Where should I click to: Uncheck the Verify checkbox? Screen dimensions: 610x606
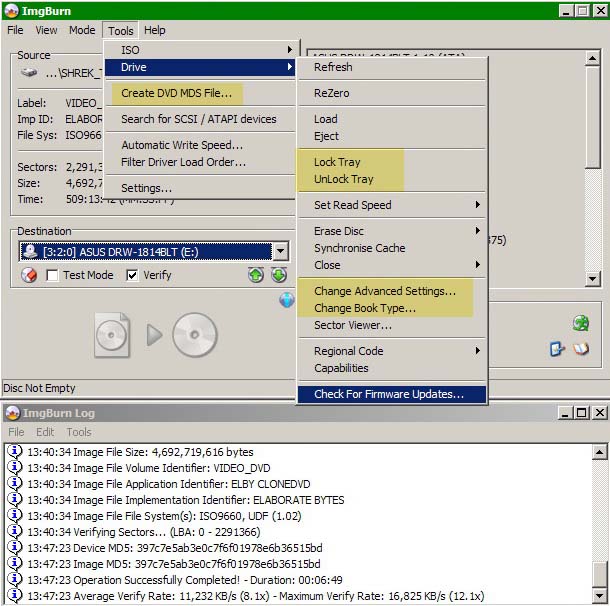pyautogui.click(x=132, y=275)
